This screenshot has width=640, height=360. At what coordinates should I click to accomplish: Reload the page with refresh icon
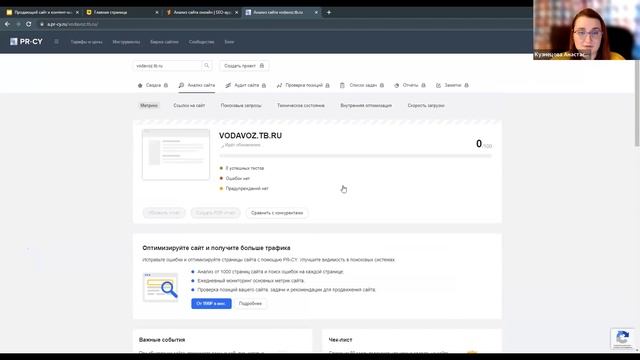click(29, 24)
